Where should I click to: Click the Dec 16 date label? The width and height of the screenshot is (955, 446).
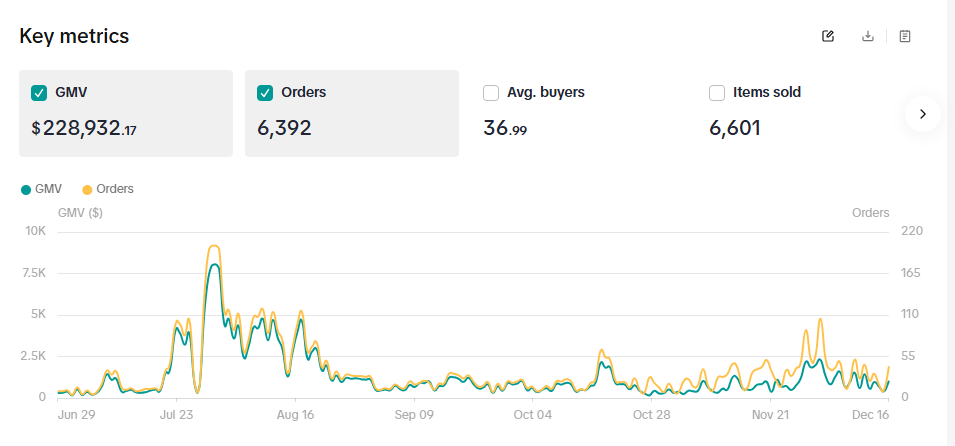(x=870, y=414)
